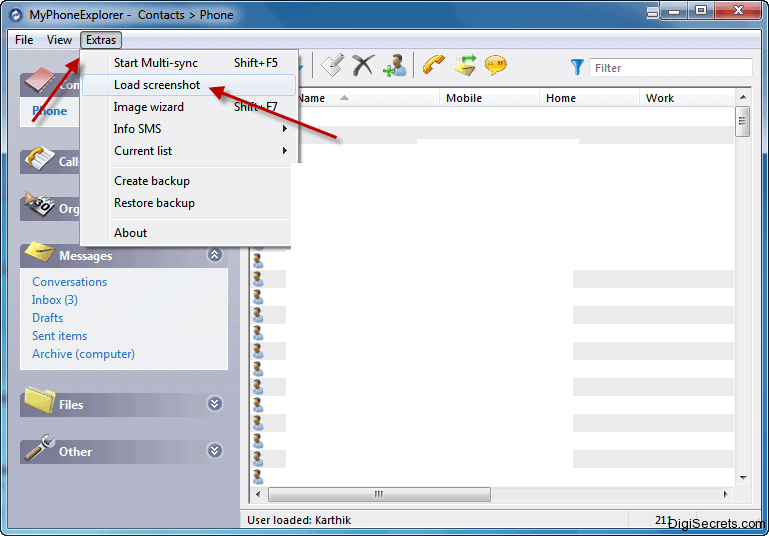Click the Filter input field
This screenshot has width=769, height=536.
pos(670,68)
